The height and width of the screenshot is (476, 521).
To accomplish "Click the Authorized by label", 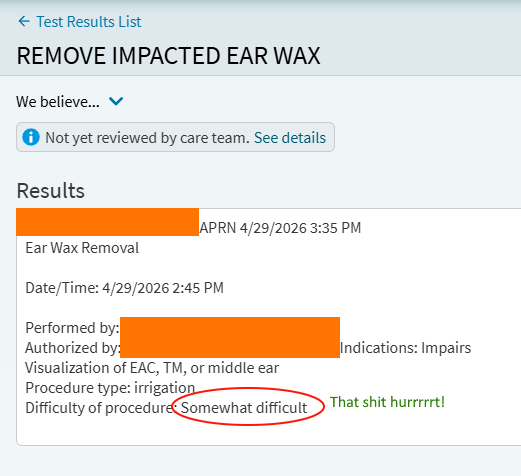I will [73, 348].
